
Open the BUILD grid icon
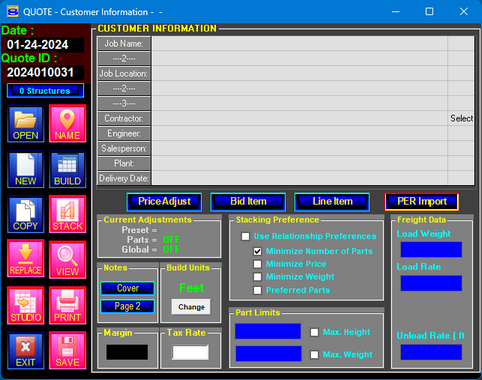[x=67, y=169]
